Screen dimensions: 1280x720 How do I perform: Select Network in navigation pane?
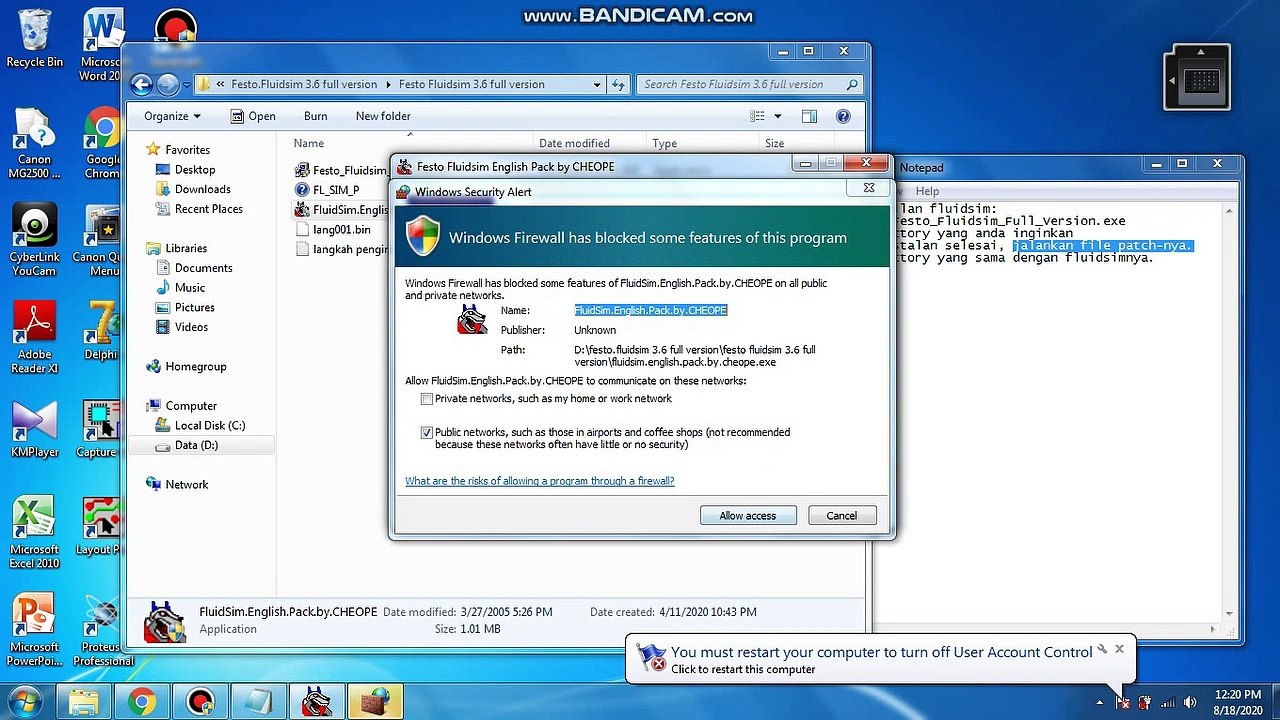coord(187,485)
